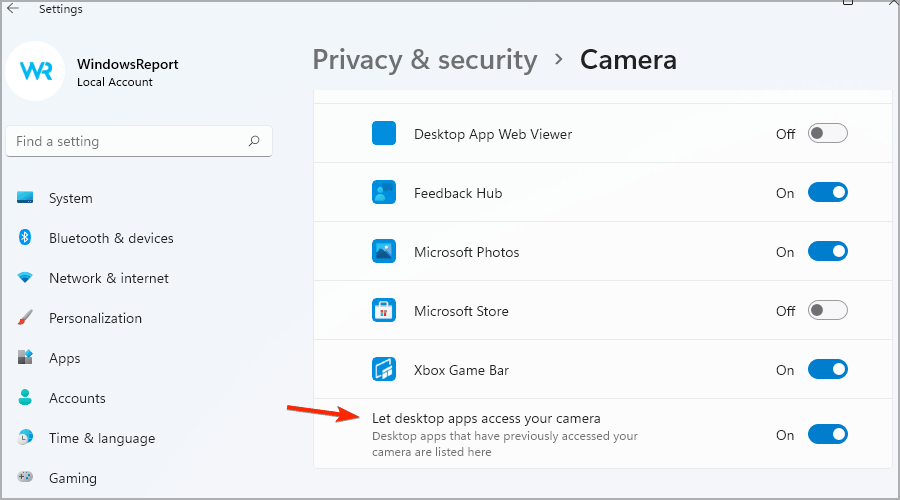Click the Personalization paintbrush icon
The image size is (900, 500).
point(25,317)
